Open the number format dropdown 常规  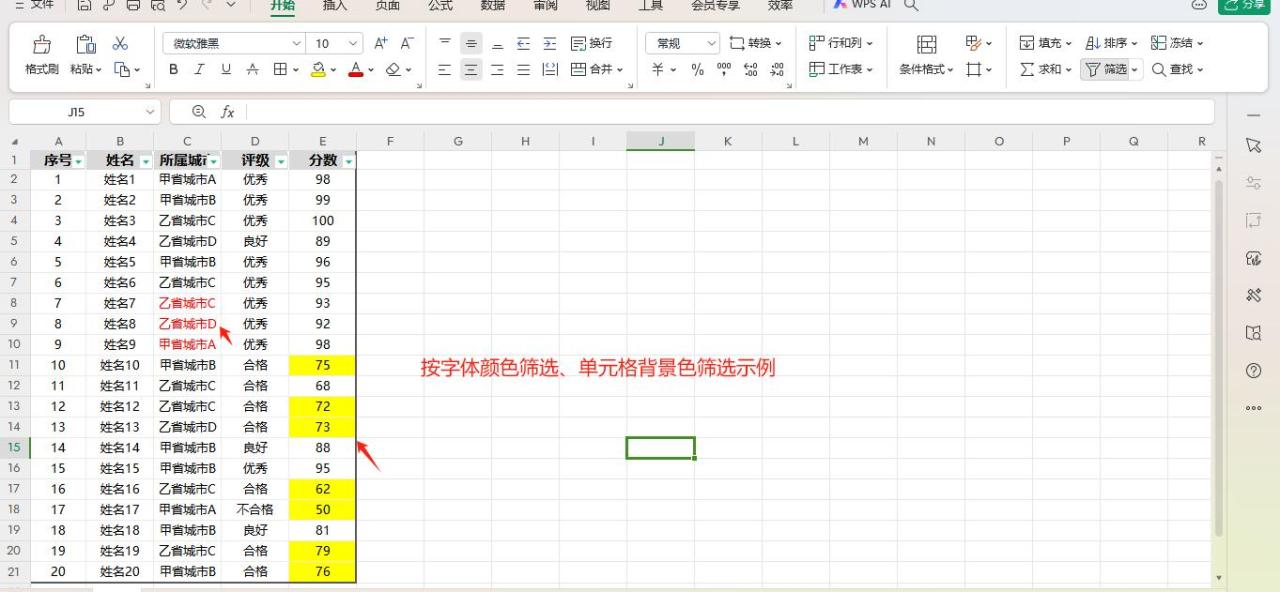click(x=682, y=44)
